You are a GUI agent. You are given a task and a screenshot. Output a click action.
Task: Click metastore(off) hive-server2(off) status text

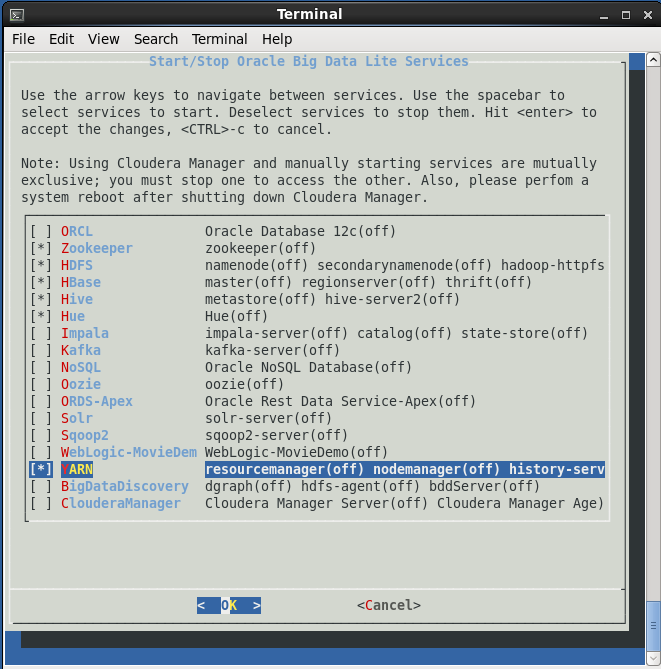[x=332, y=300]
